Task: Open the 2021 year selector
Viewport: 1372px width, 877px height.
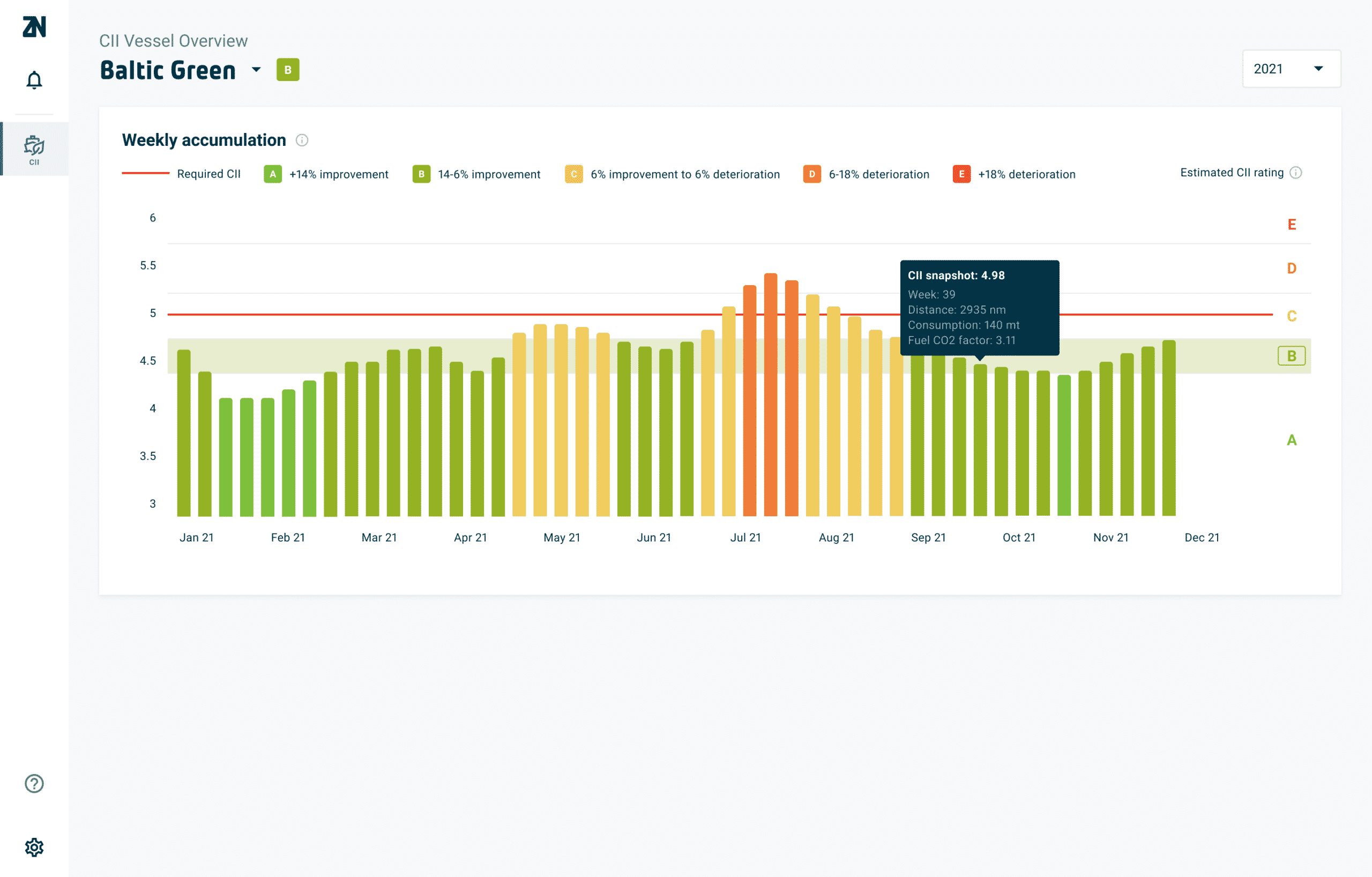Action: coord(1291,69)
